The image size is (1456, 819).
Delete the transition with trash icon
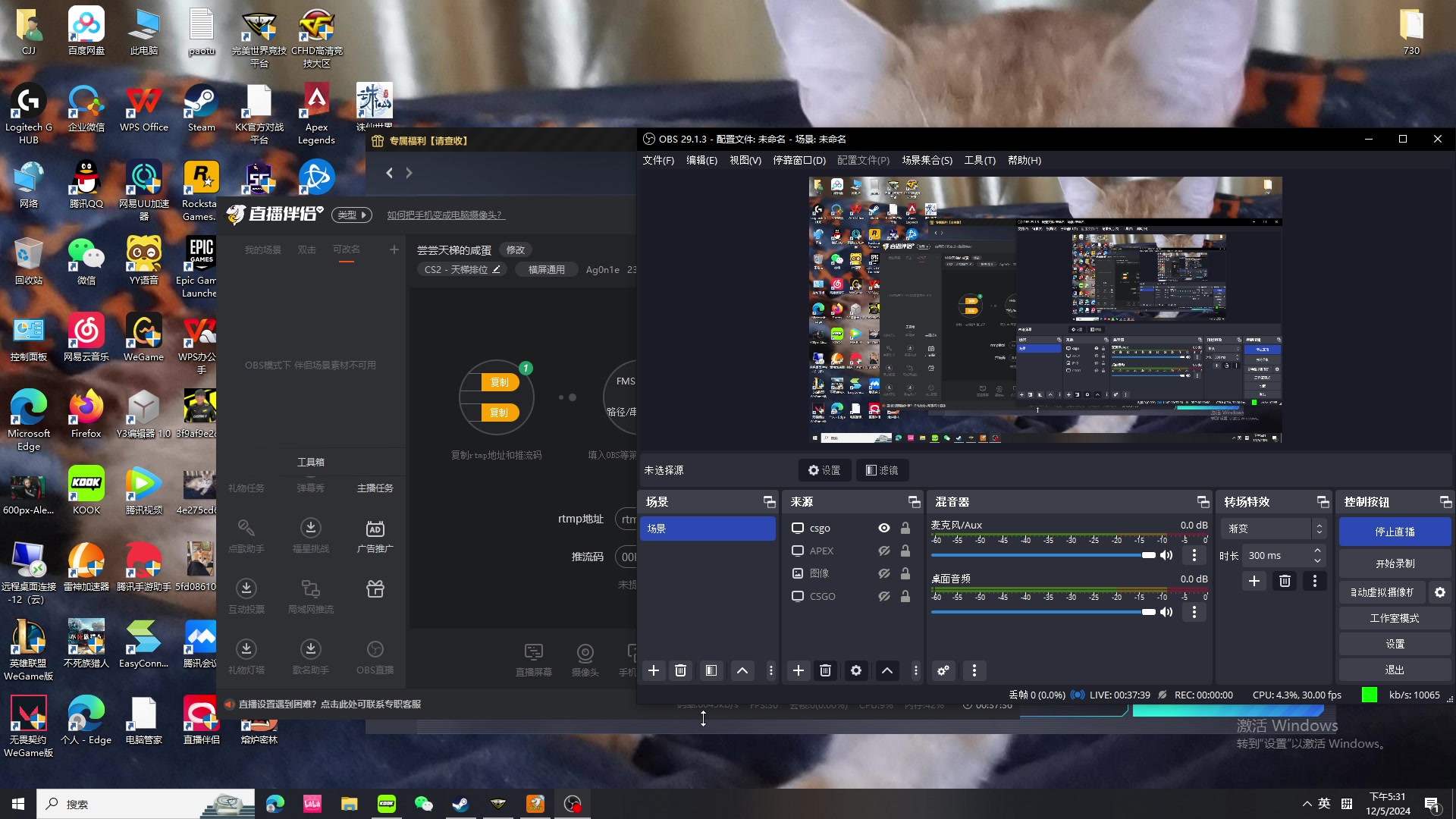pos(1285,581)
